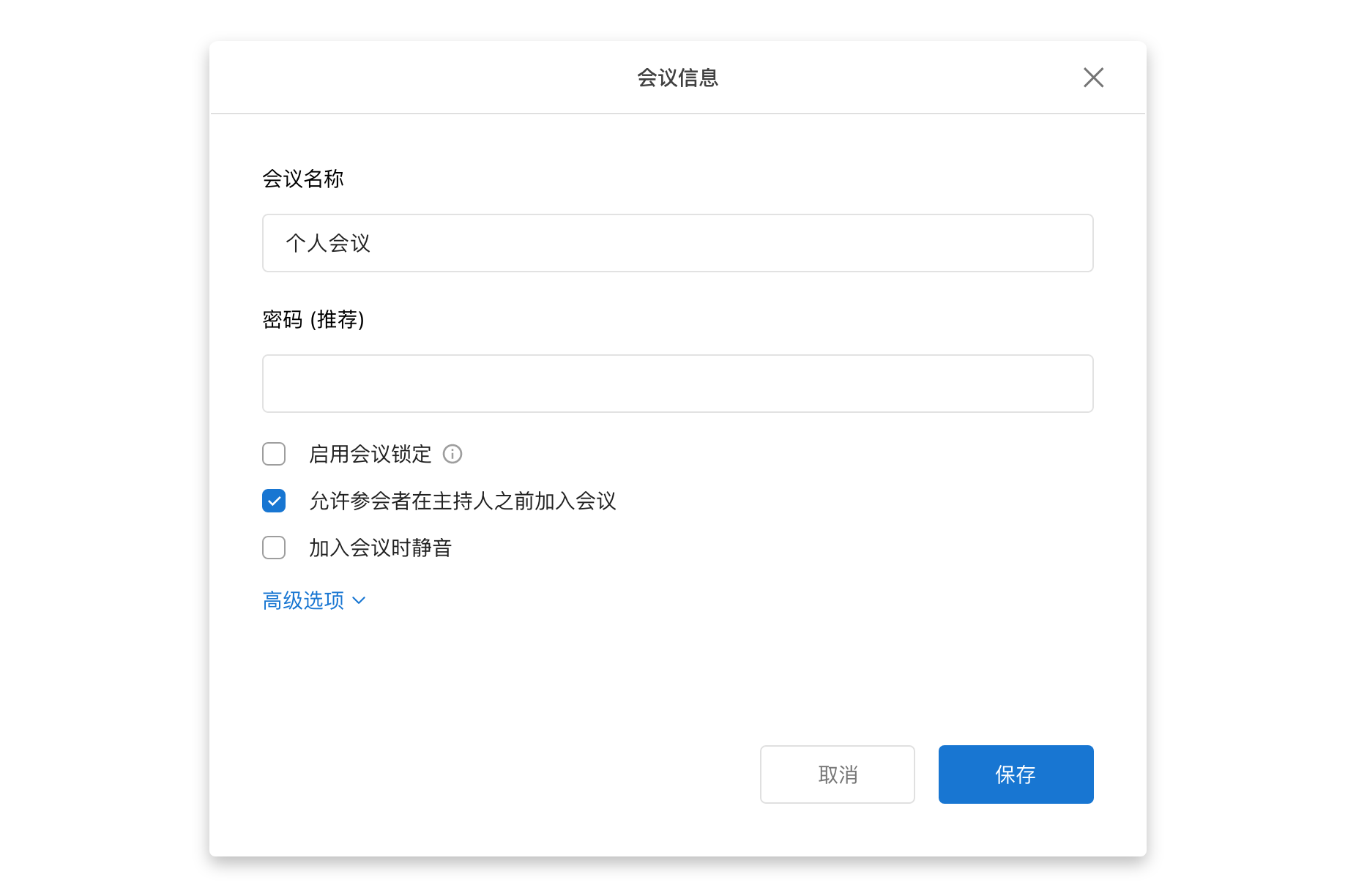Click the 会议名称 field label

pyautogui.click(x=302, y=179)
